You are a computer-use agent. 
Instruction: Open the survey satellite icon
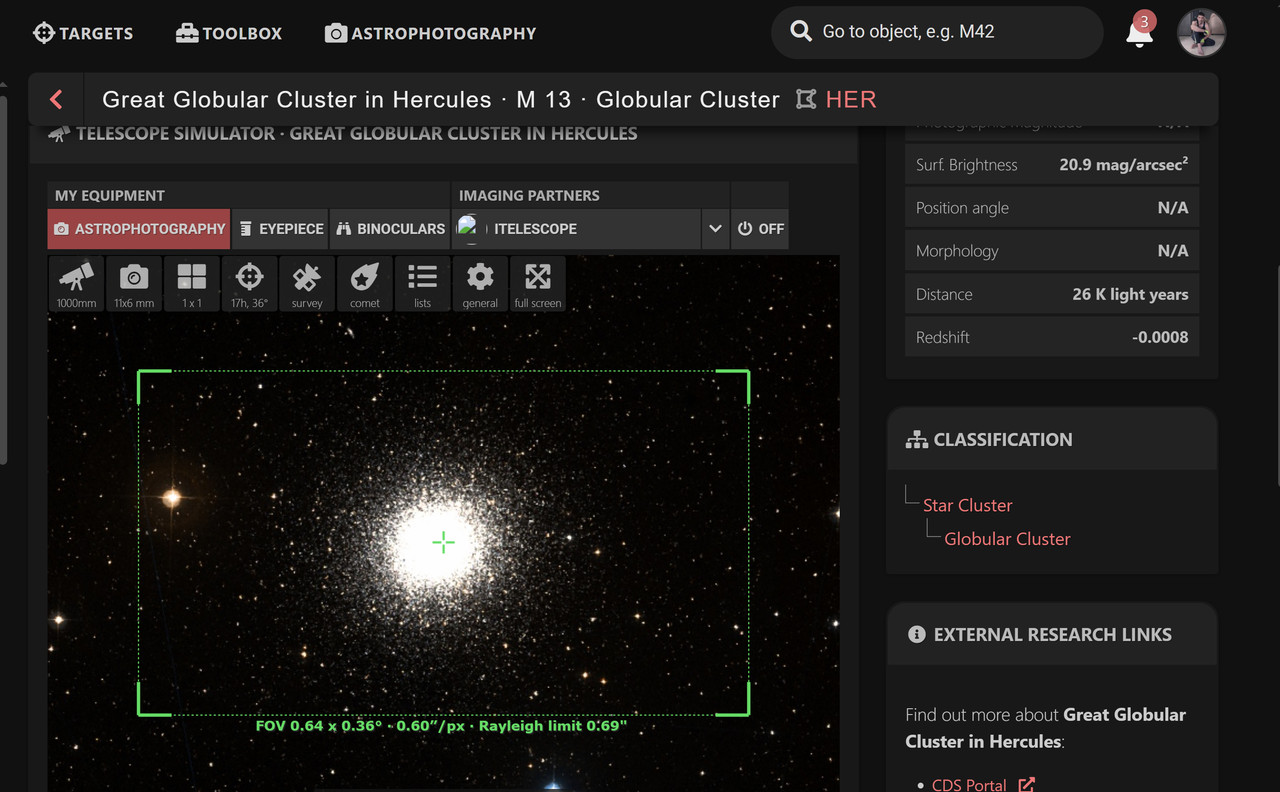(307, 283)
